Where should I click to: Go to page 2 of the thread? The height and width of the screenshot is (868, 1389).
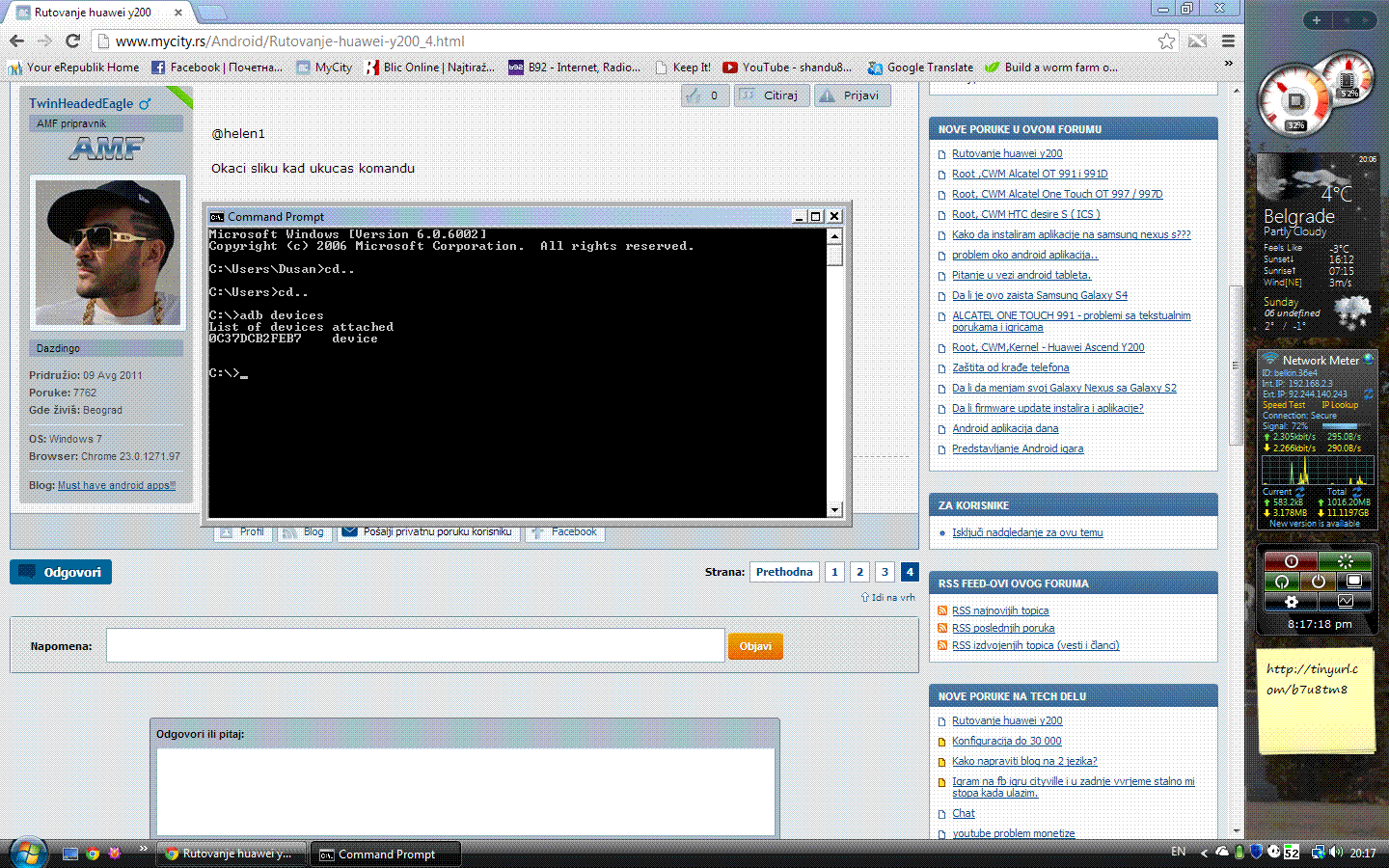click(x=859, y=572)
